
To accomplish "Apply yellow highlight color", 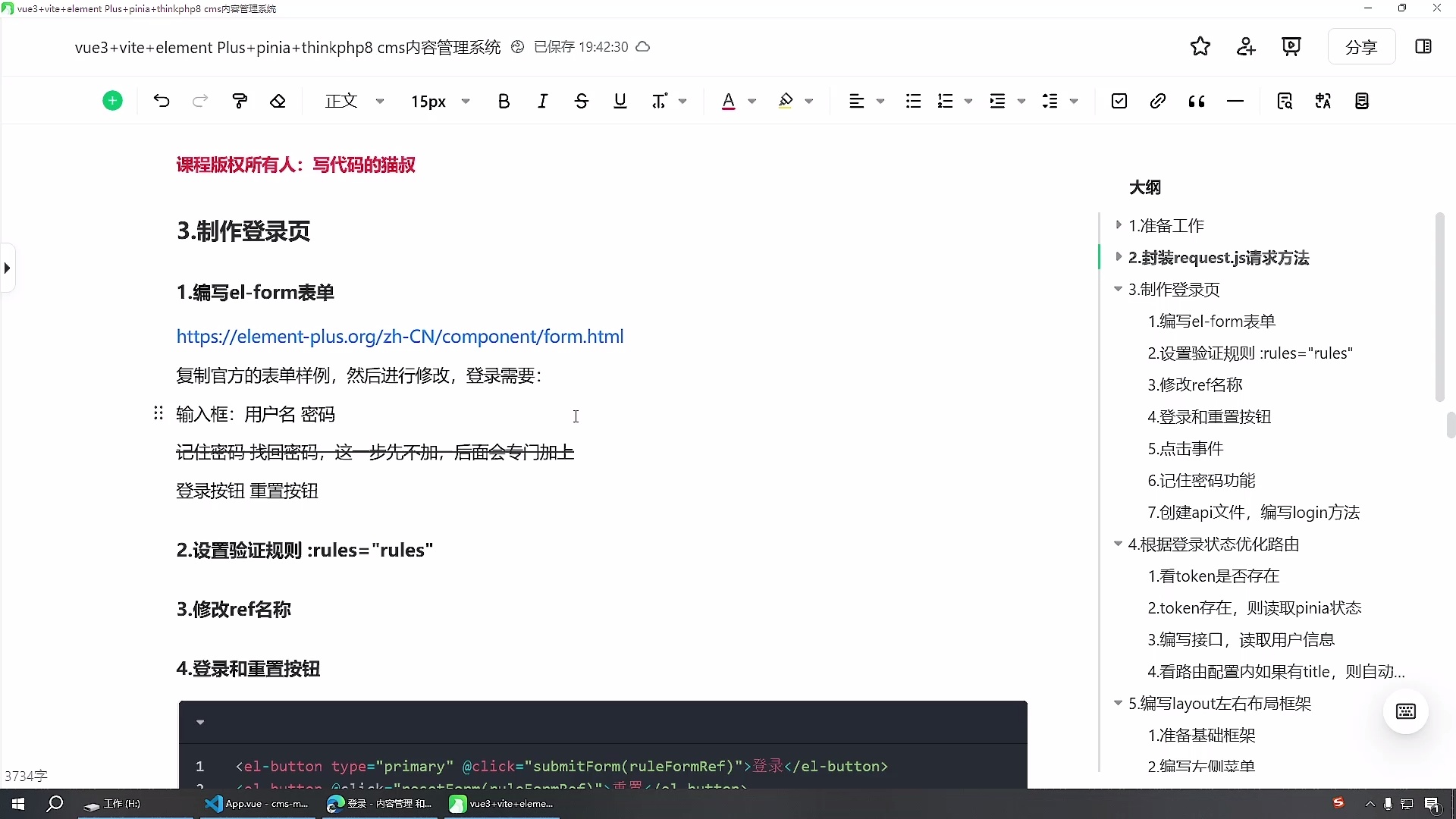I will pos(786,101).
